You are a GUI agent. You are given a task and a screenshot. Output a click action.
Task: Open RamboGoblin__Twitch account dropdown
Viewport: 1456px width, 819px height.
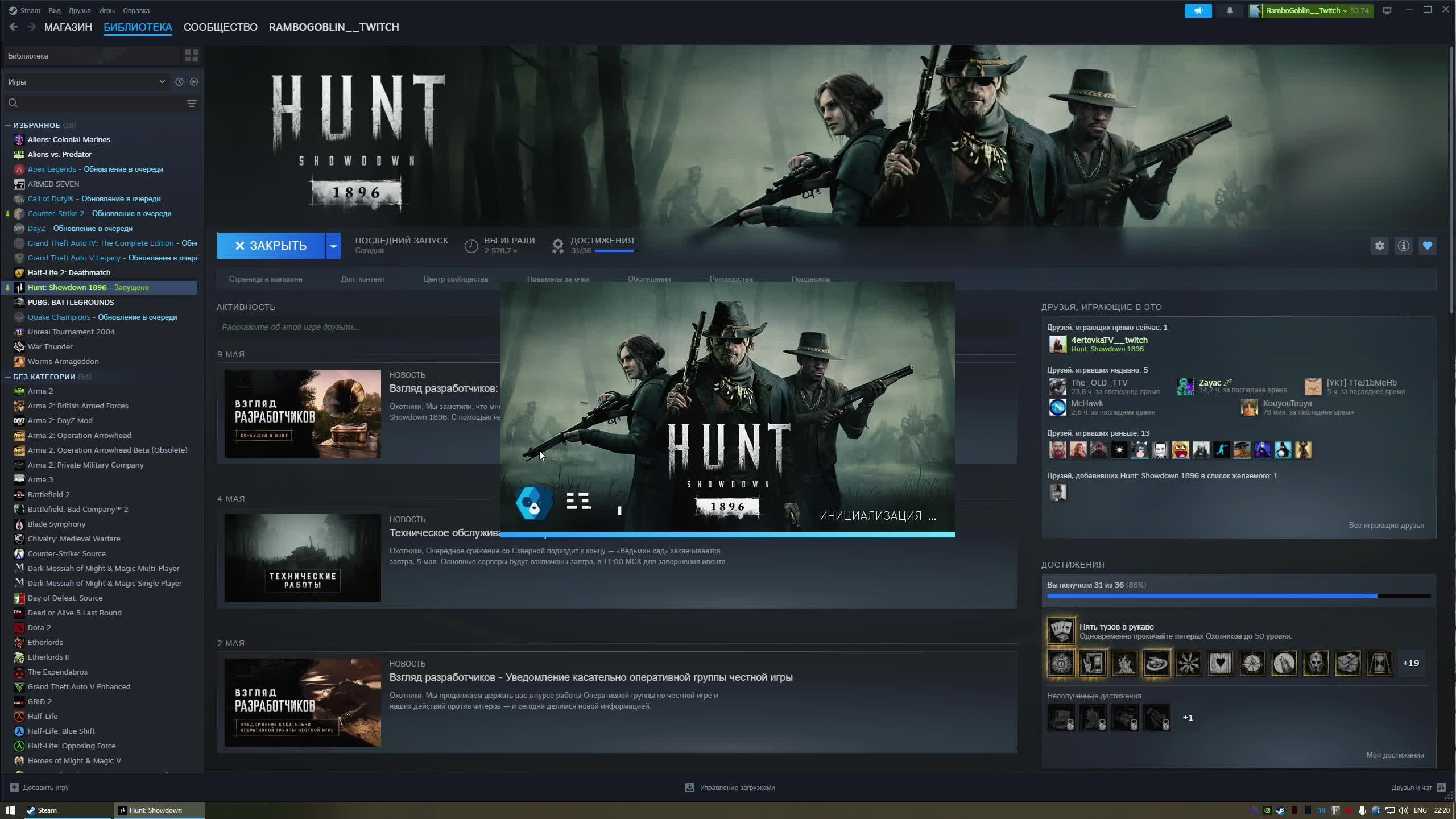[1310, 11]
